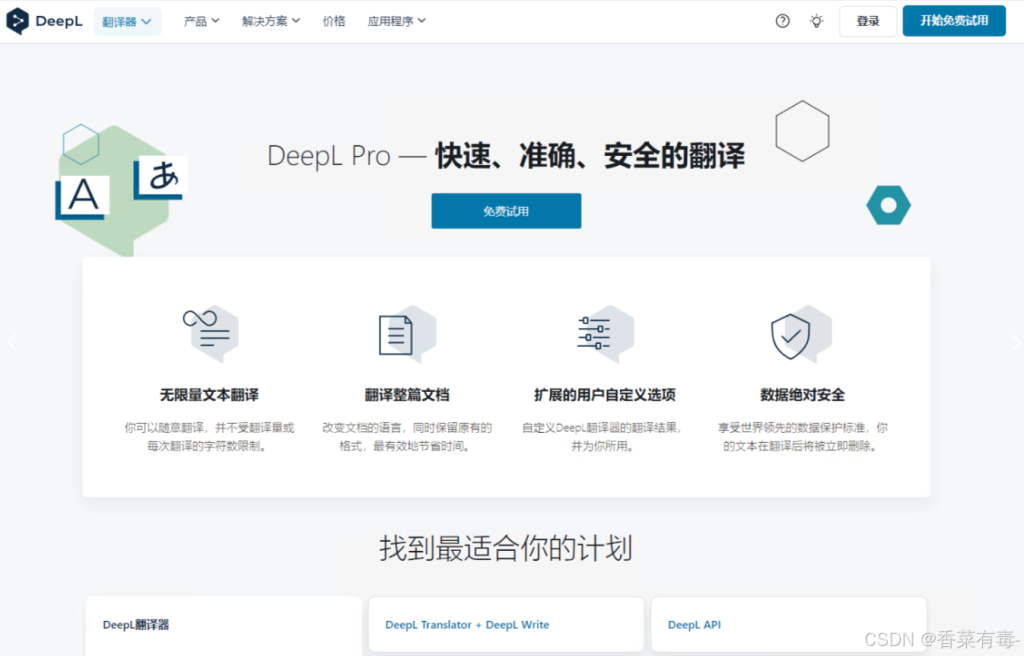Expand the 应用程序 dropdown
The height and width of the screenshot is (656, 1024).
click(x=396, y=20)
